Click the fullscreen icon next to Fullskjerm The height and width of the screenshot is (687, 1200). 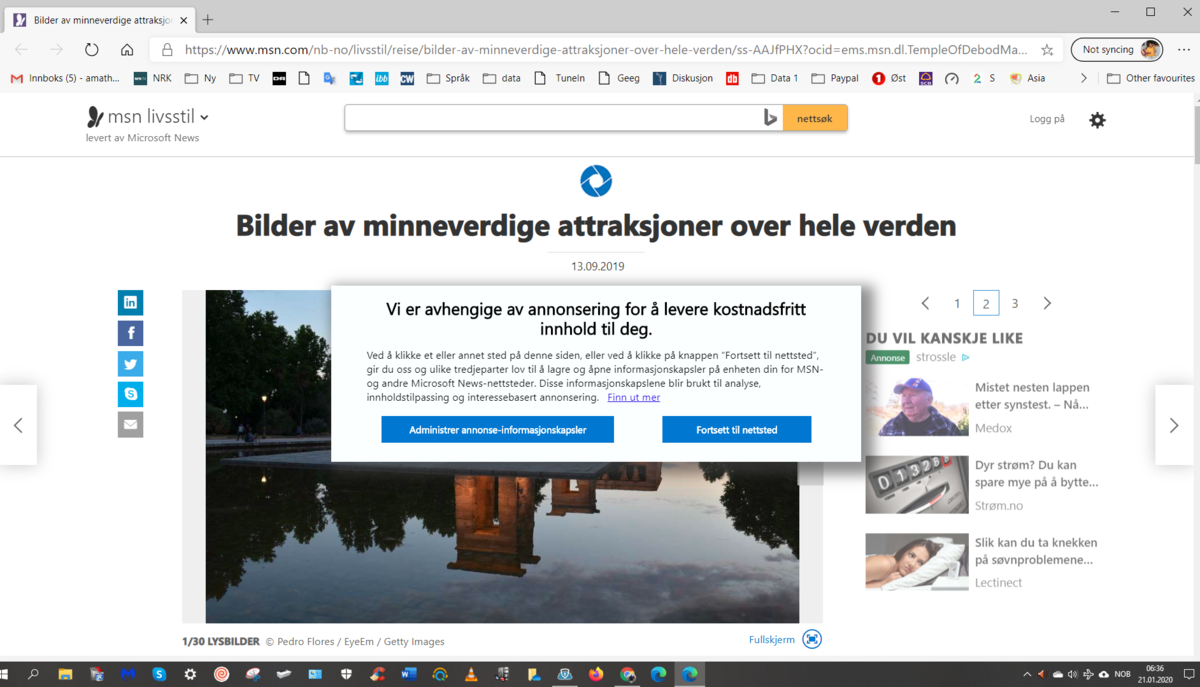[x=812, y=639]
